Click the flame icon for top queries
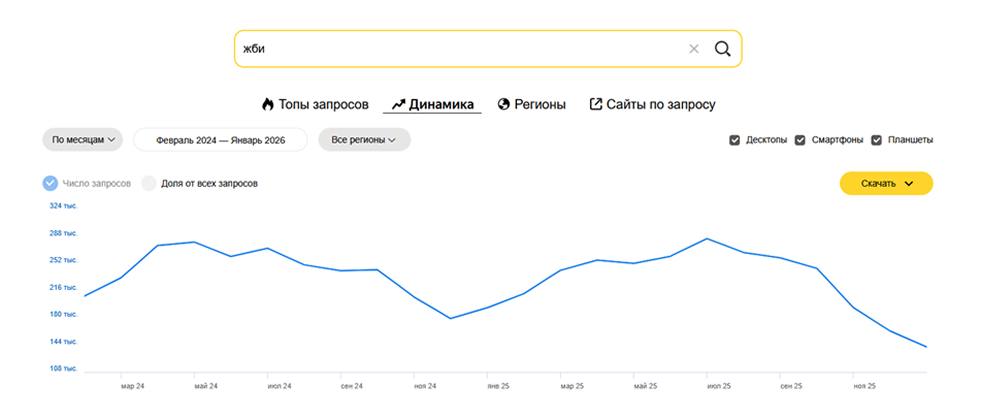 click(x=267, y=104)
